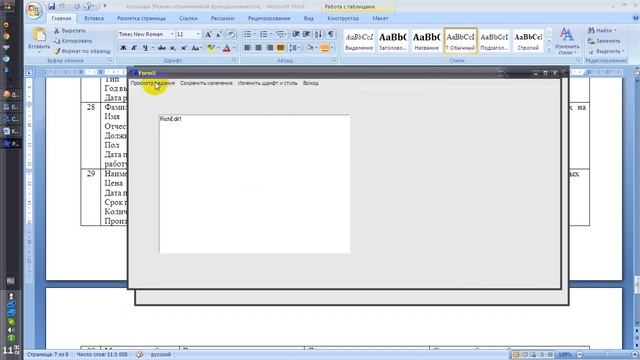Switch to the Вставка ribbon tab

pos(94,18)
